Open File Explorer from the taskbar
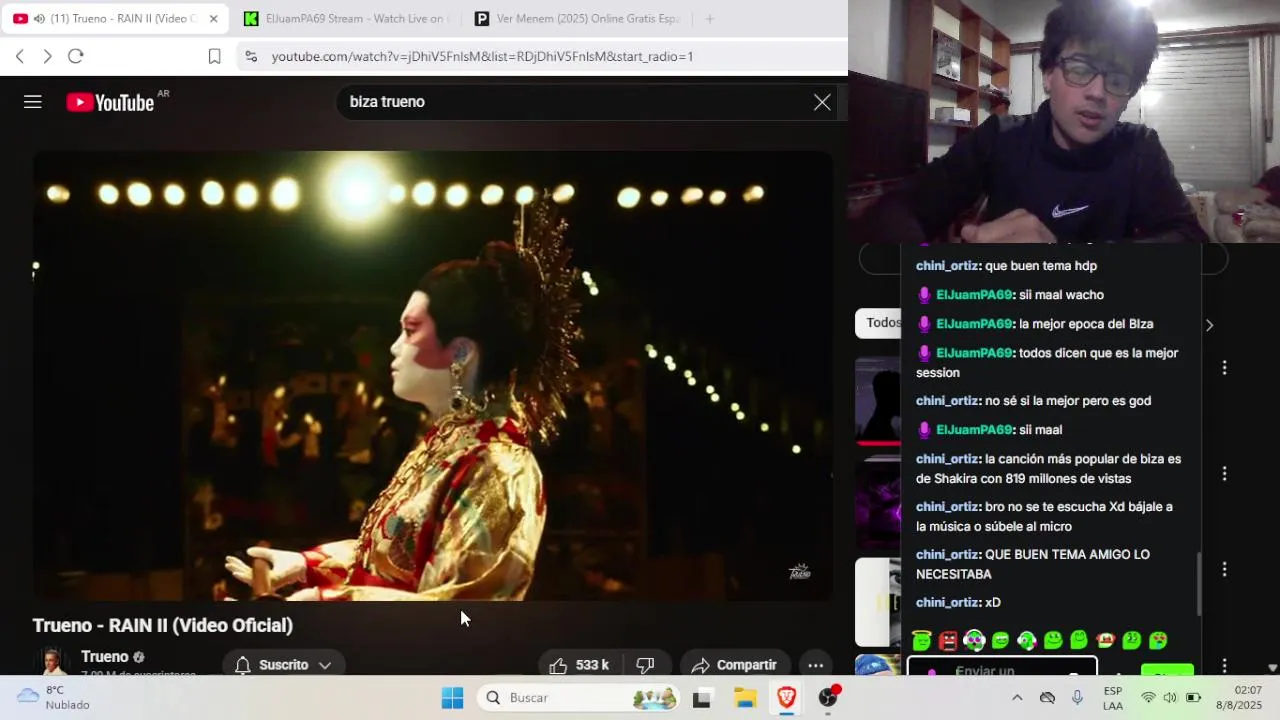This screenshot has width=1280, height=720. pyautogui.click(x=745, y=698)
